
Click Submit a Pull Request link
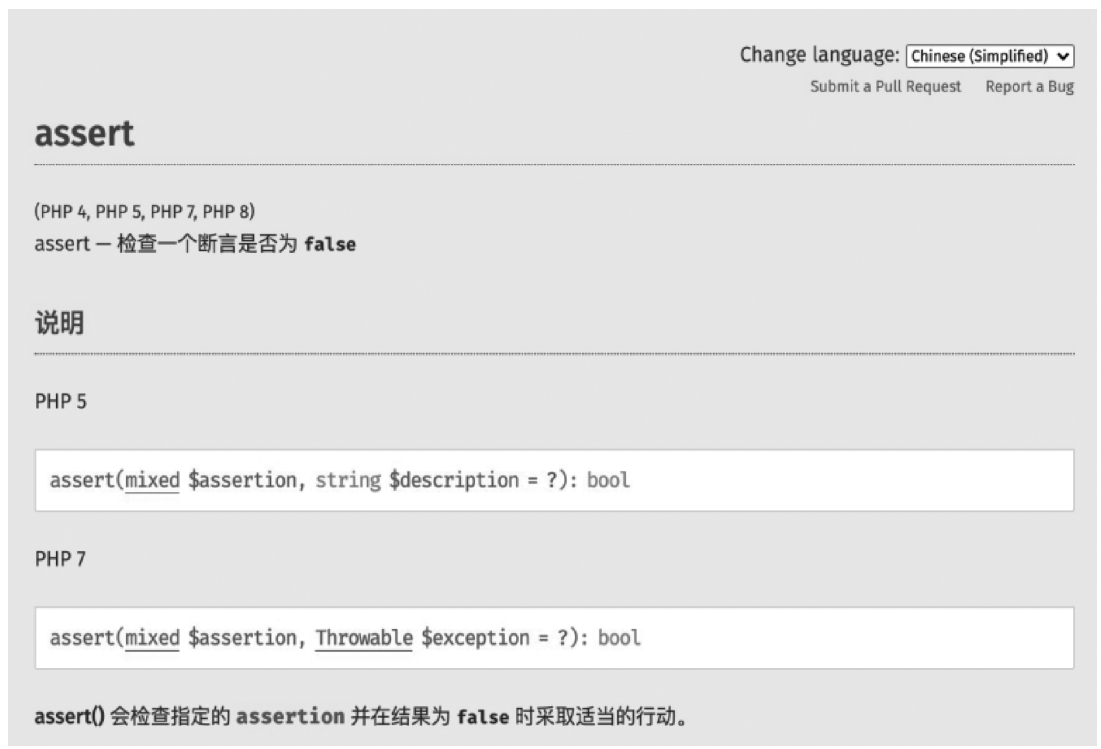(x=885, y=86)
